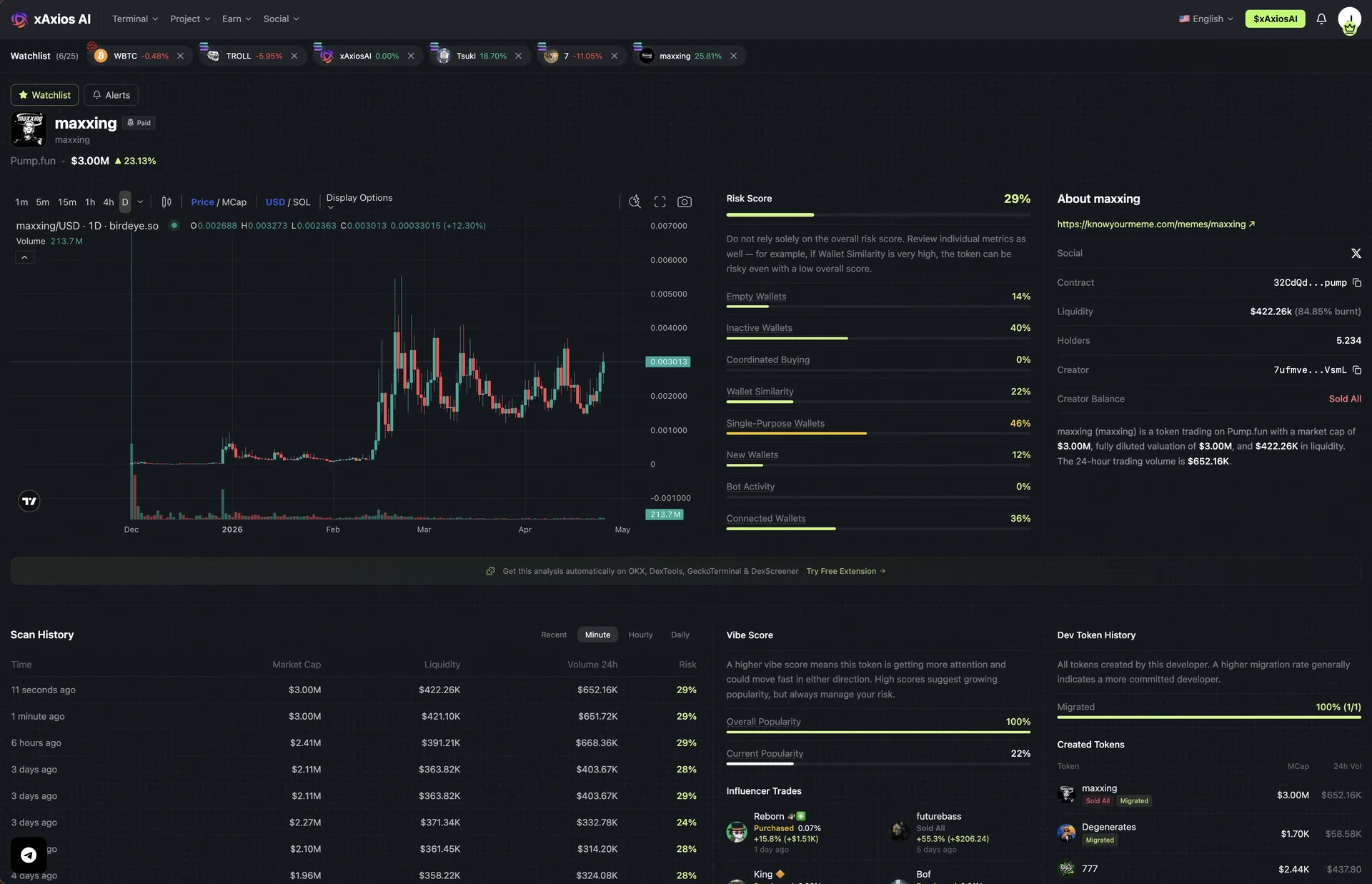Expand more timeframe options chevron
The height and width of the screenshot is (884, 1372).
(x=140, y=202)
